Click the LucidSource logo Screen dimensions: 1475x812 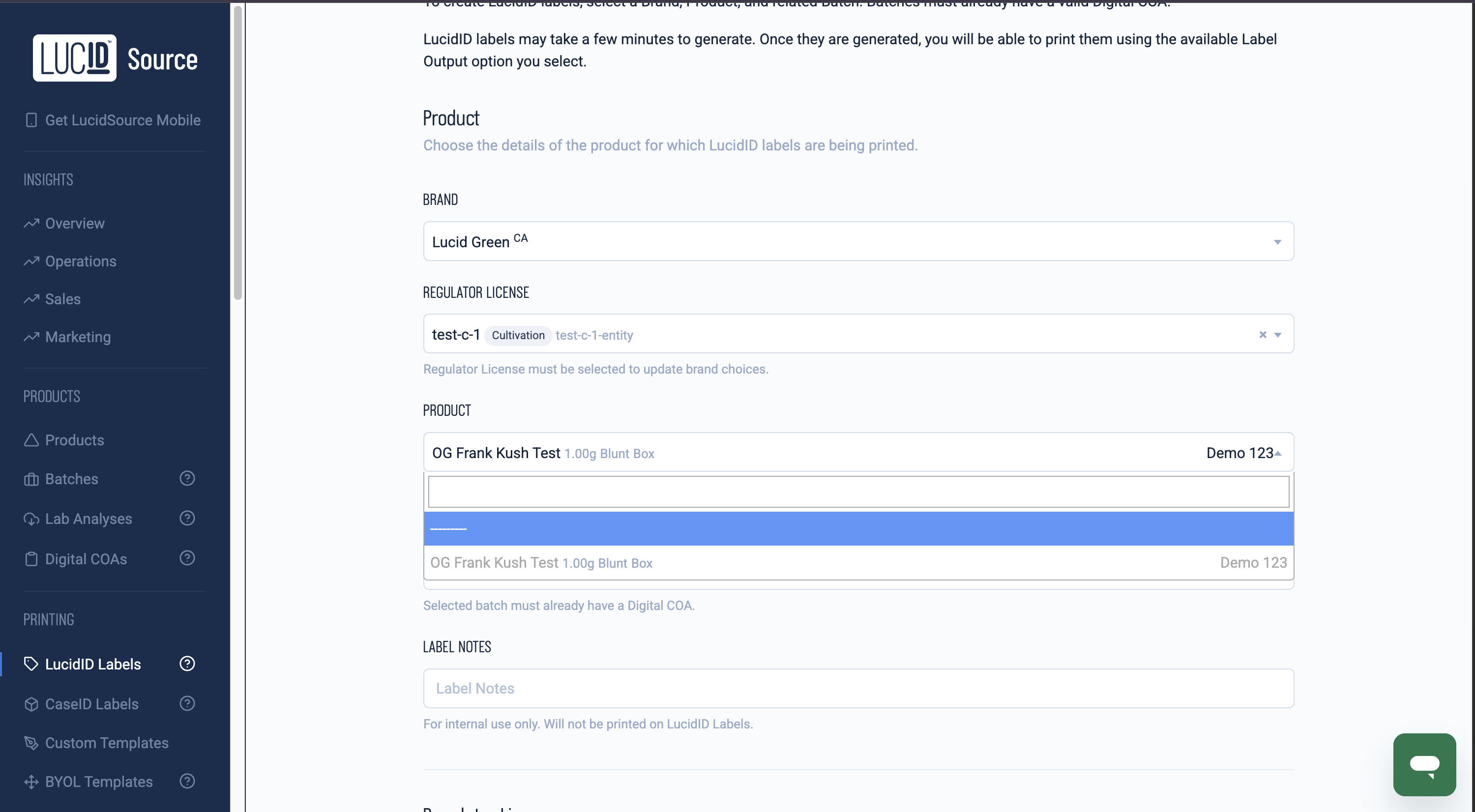pyautogui.click(x=115, y=58)
